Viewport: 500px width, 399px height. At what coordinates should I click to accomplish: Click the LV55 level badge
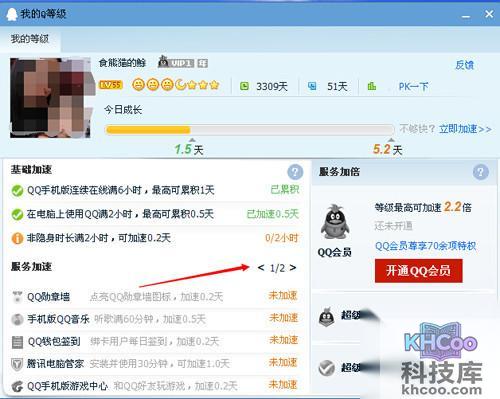(x=110, y=85)
